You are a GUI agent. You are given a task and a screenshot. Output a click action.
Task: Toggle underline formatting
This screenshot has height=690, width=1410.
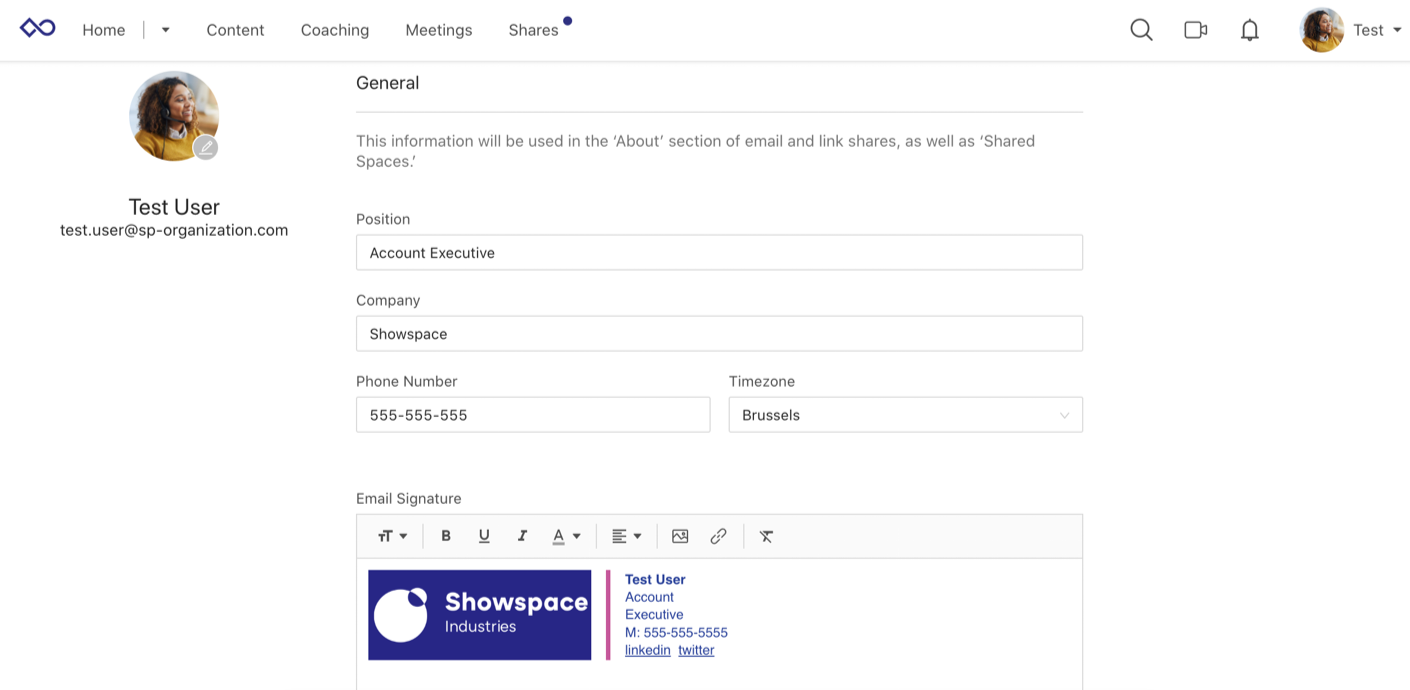click(484, 536)
